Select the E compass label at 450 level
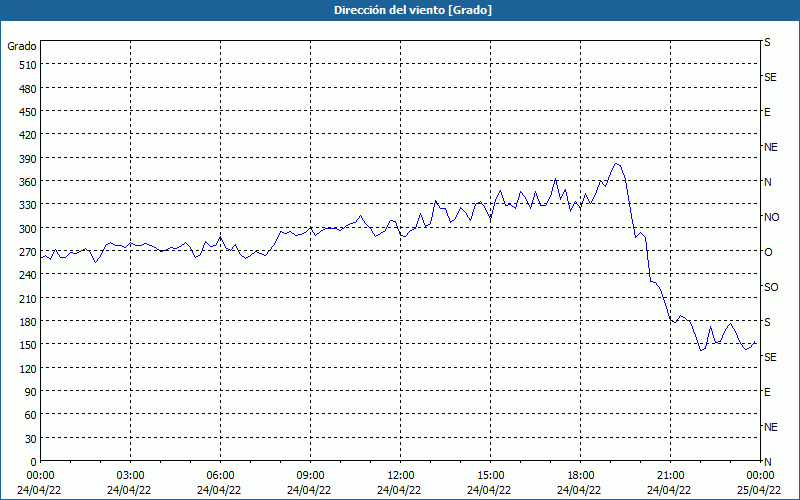The image size is (800, 500). [767, 112]
